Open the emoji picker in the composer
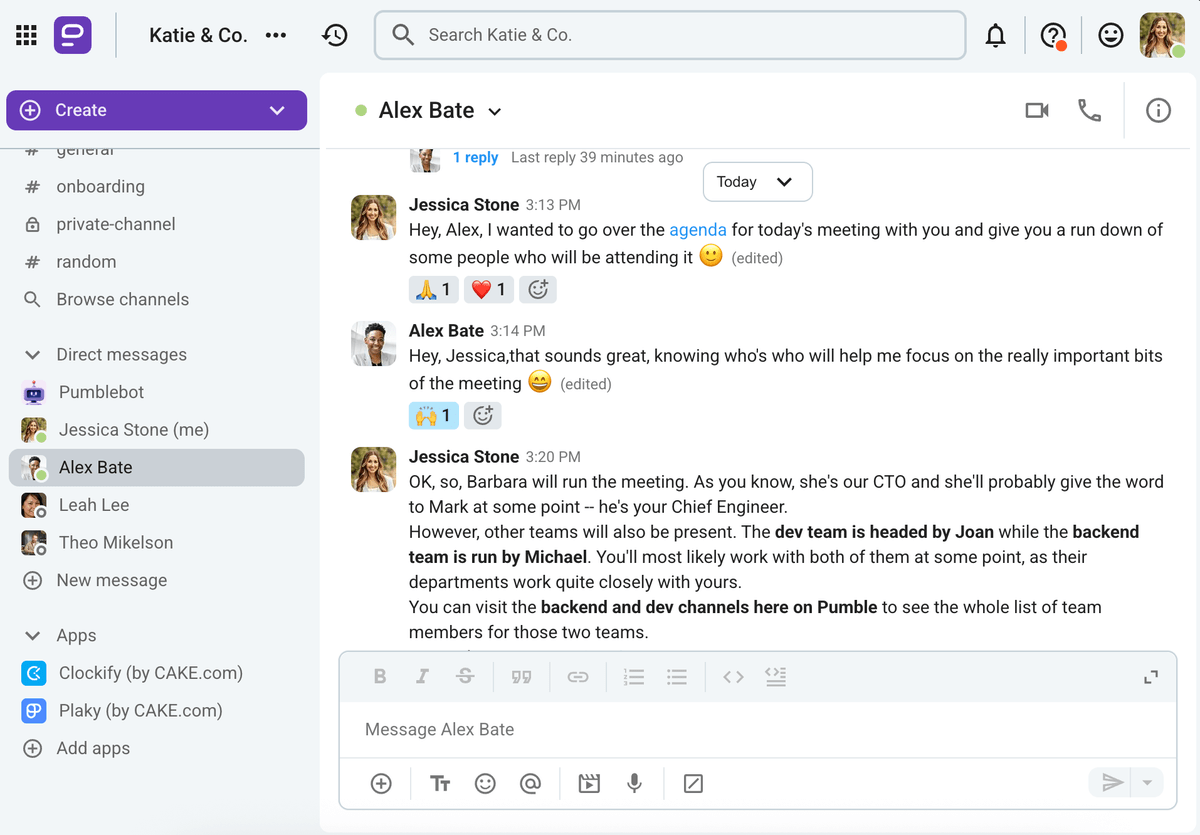 (486, 783)
